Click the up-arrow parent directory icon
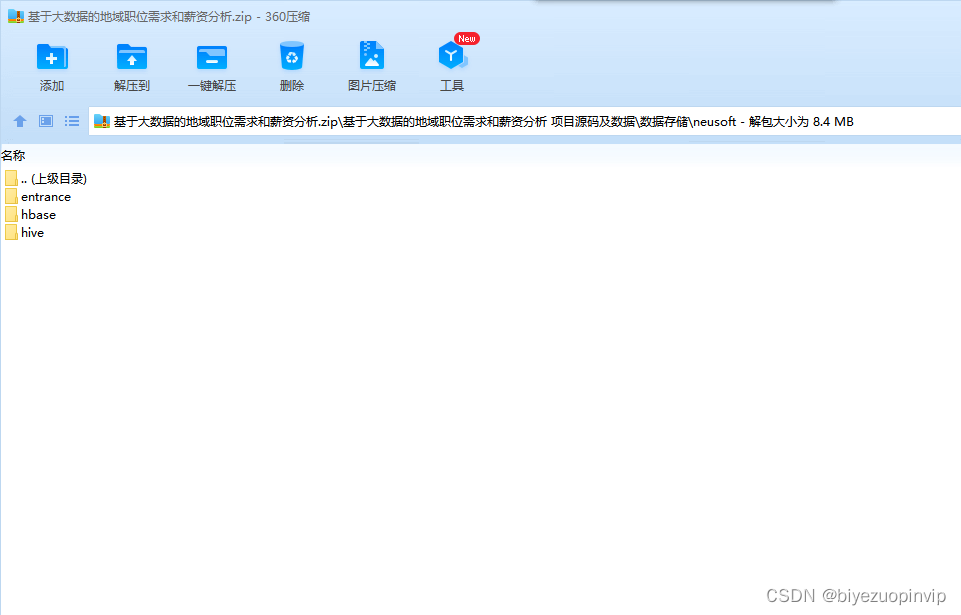Image resolution: width=961 pixels, height=615 pixels. coord(19,120)
